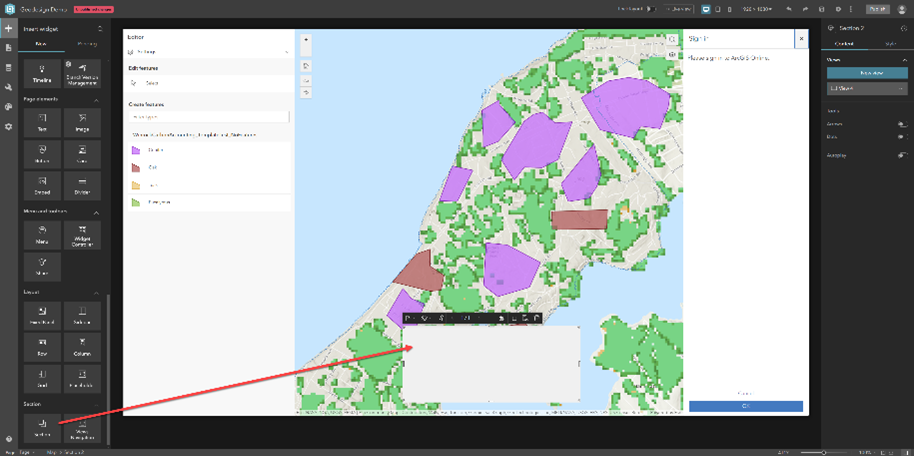Adjust the canvas zoom slider
914x456 pixels.
(824, 453)
